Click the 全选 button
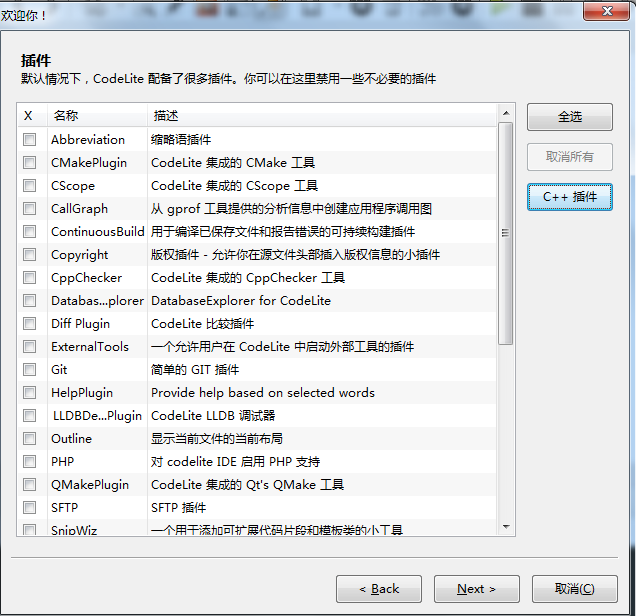Screen dimensions: 636x616 point(569,117)
